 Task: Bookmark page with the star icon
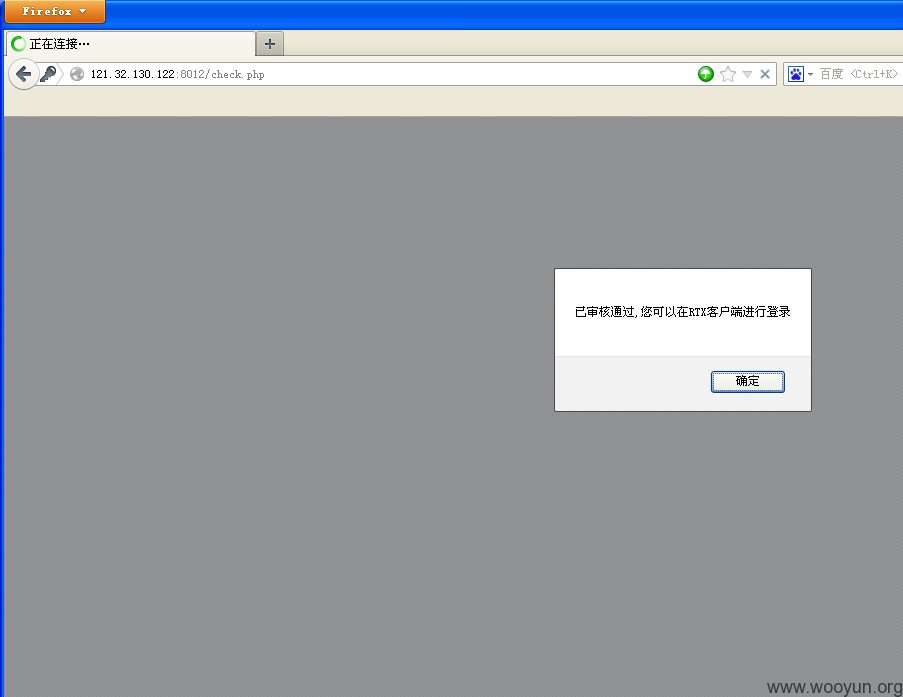tap(728, 74)
